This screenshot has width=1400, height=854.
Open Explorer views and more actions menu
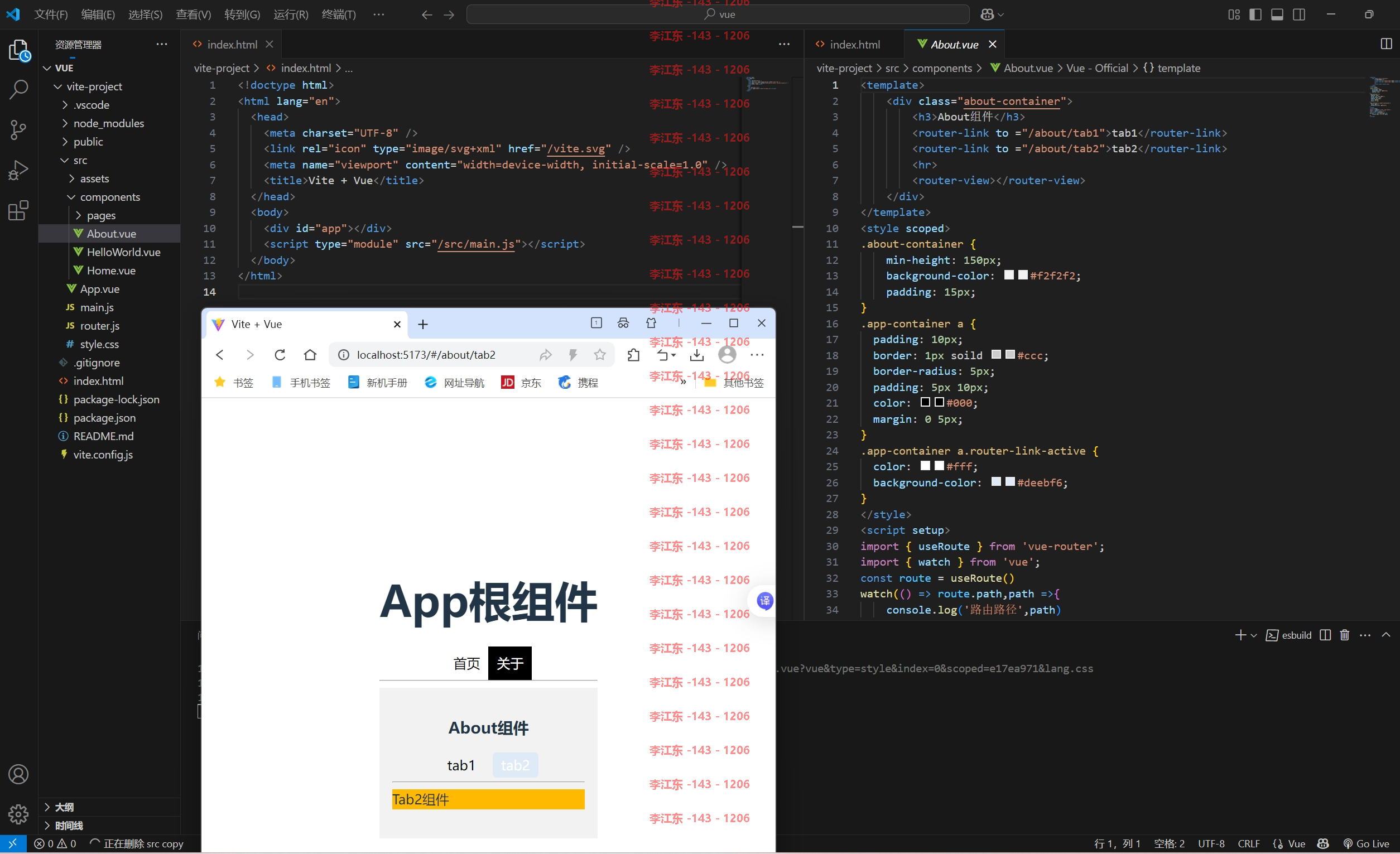(x=162, y=44)
